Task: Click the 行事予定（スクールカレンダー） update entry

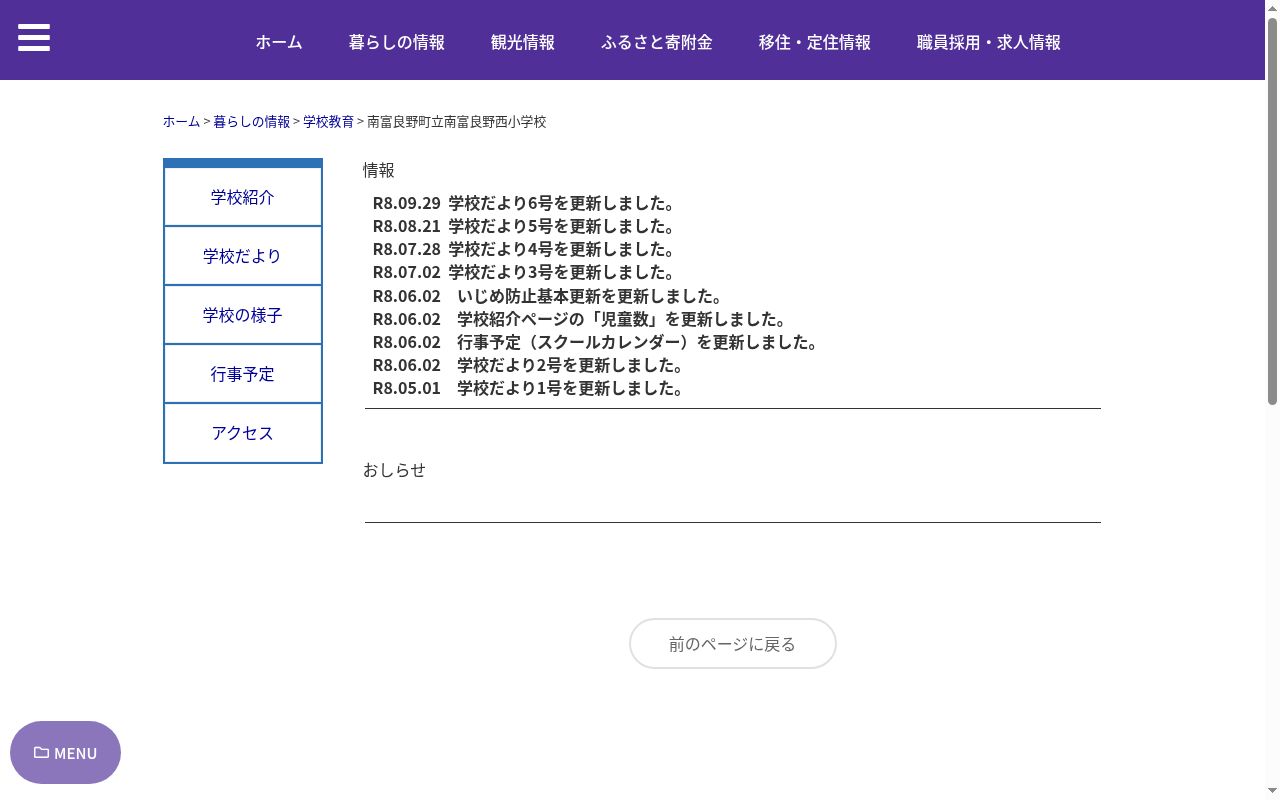Action: click(598, 342)
